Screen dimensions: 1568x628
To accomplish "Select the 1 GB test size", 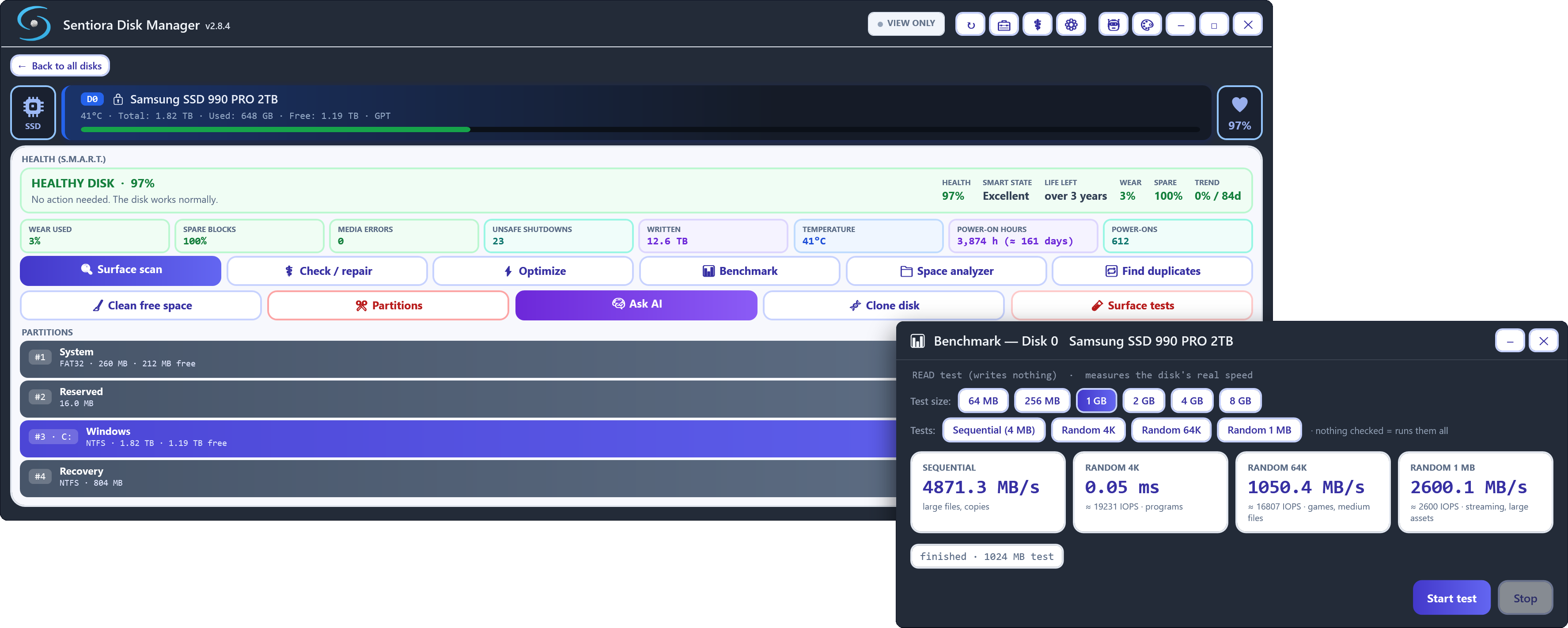I will (1096, 401).
